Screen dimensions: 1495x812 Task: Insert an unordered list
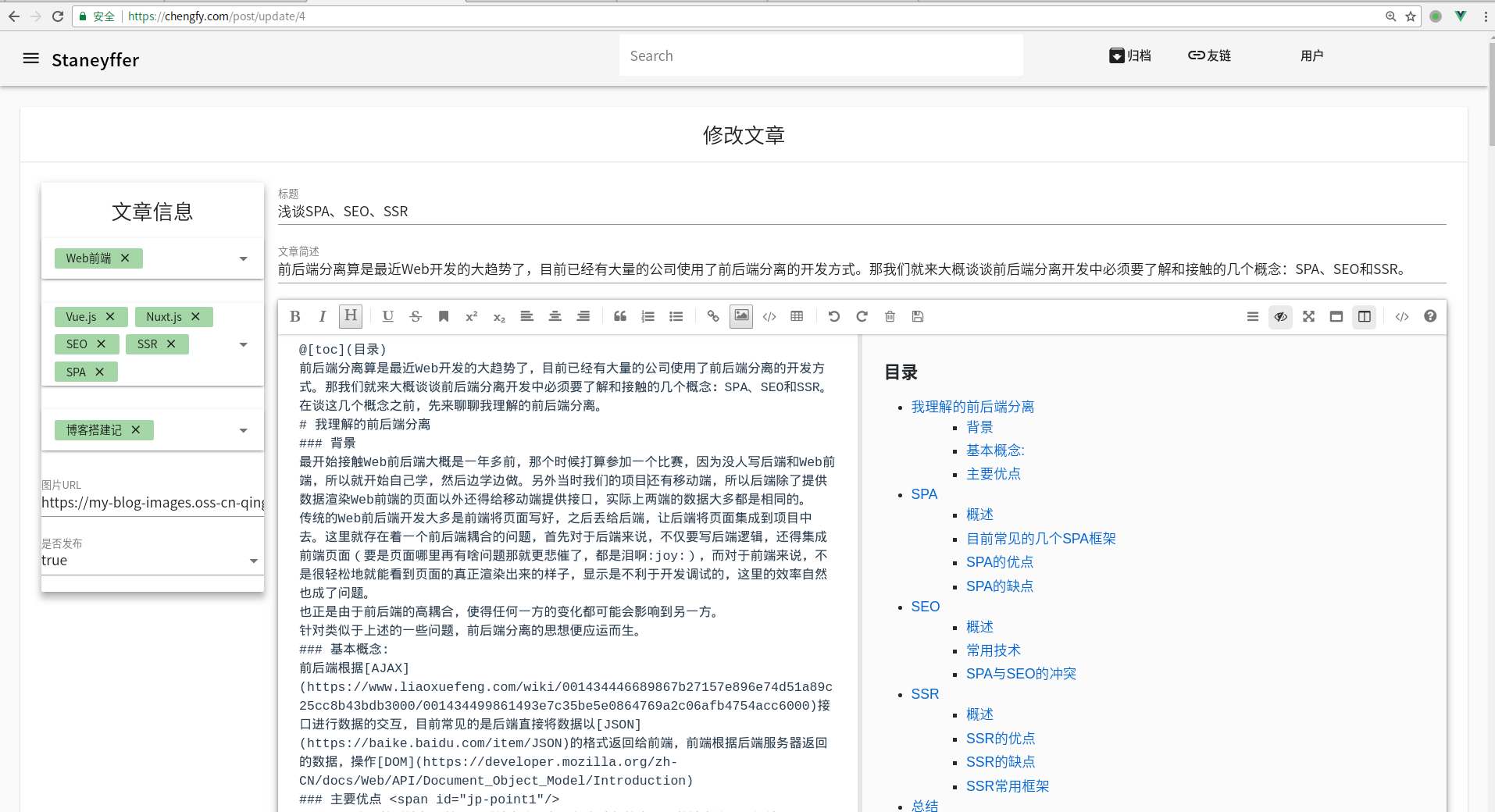(x=676, y=316)
